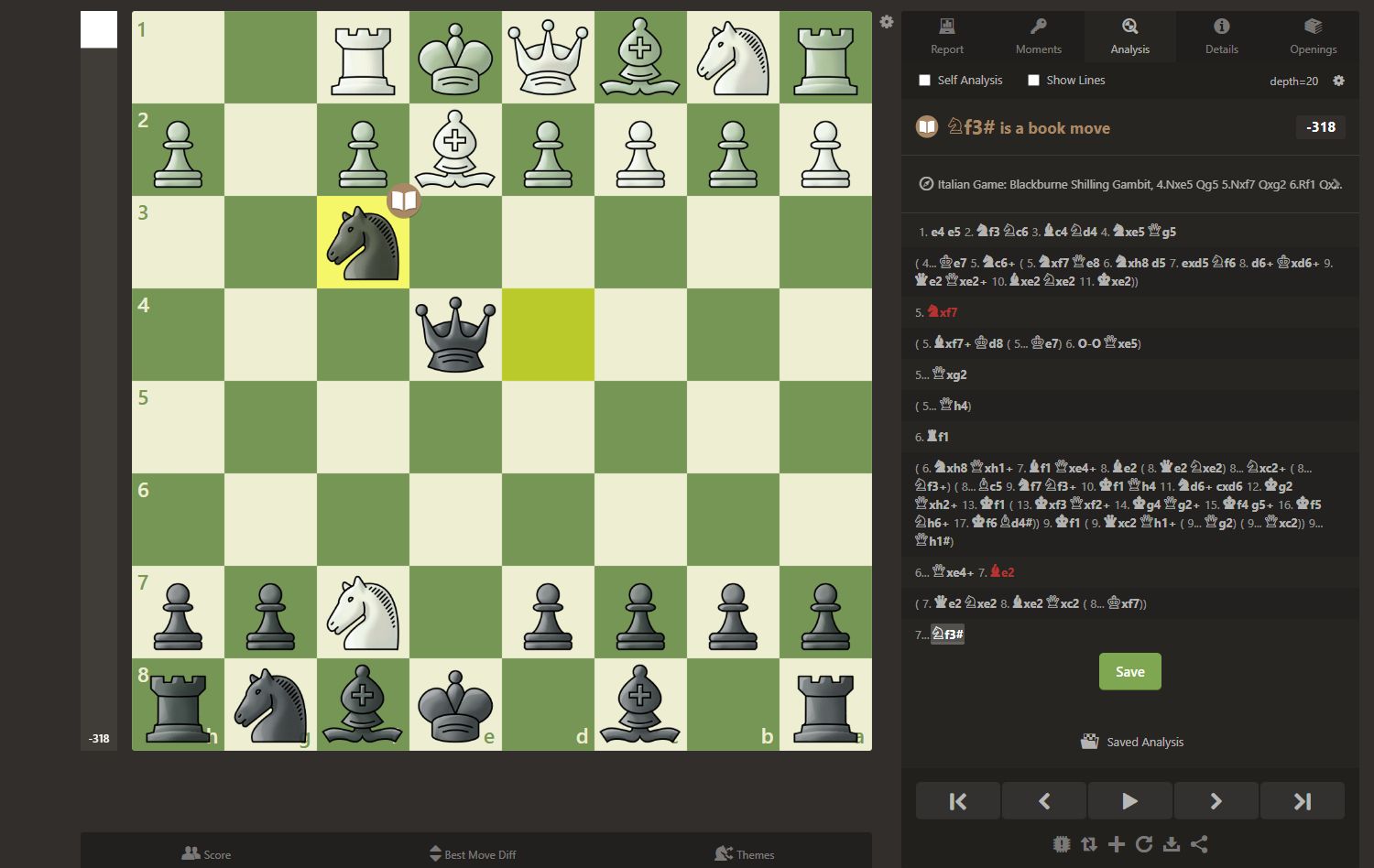Click the book move badge on the board

pyautogui.click(x=403, y=200)
